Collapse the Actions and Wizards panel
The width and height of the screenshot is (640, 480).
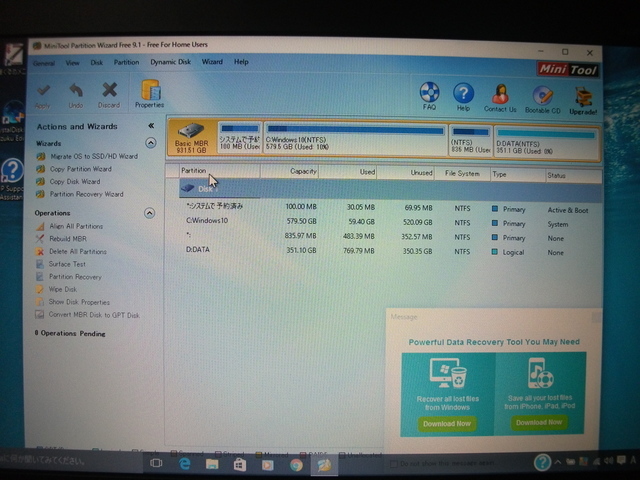tap(151, 126)
